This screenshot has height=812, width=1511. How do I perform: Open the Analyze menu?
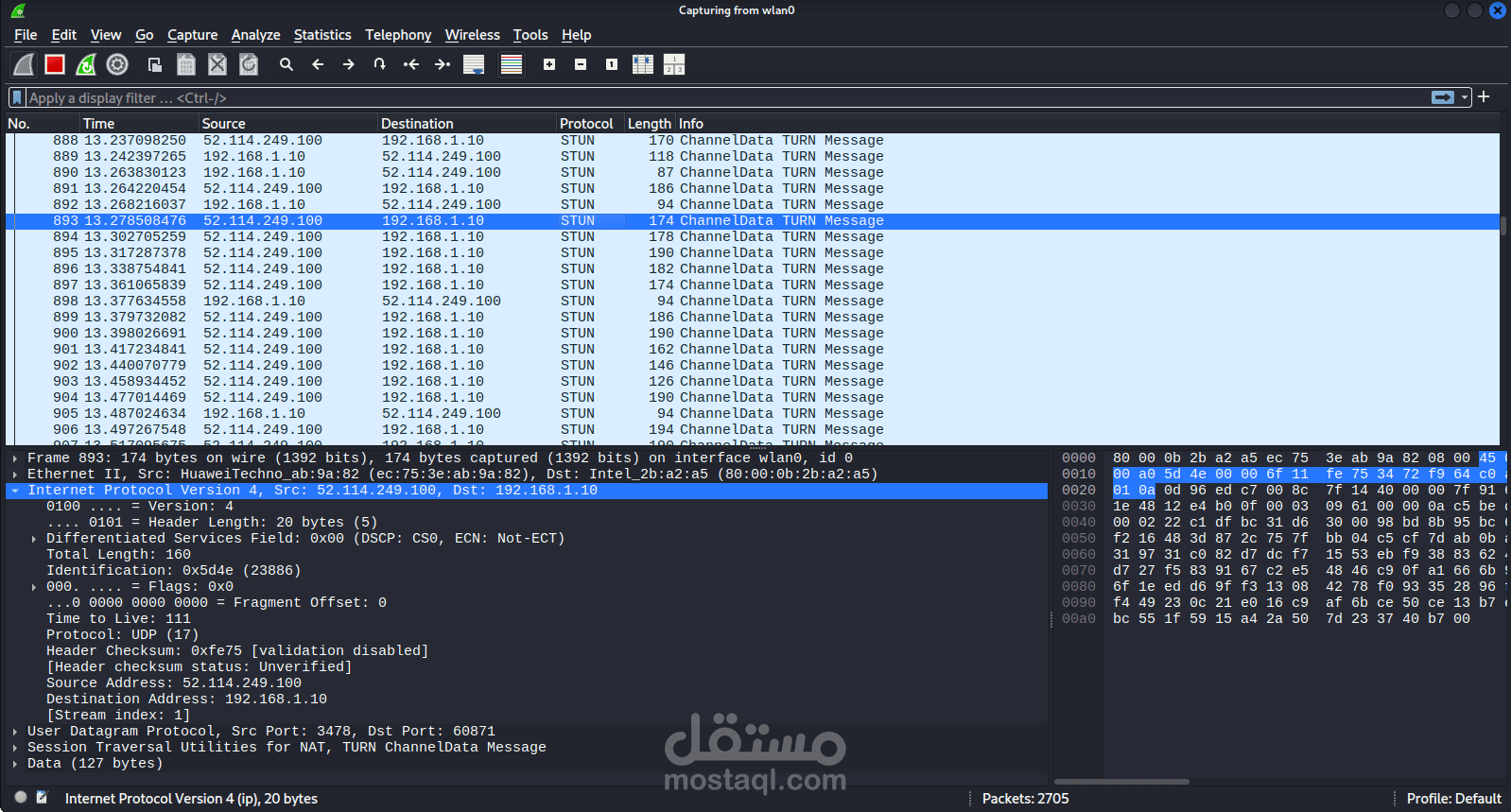255,35
